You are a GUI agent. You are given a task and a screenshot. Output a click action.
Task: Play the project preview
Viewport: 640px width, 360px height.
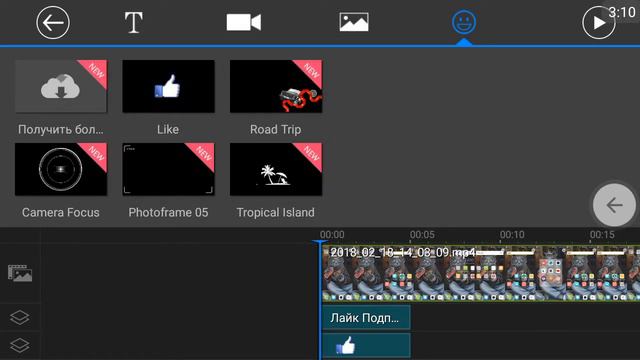(x=598, y=22)
